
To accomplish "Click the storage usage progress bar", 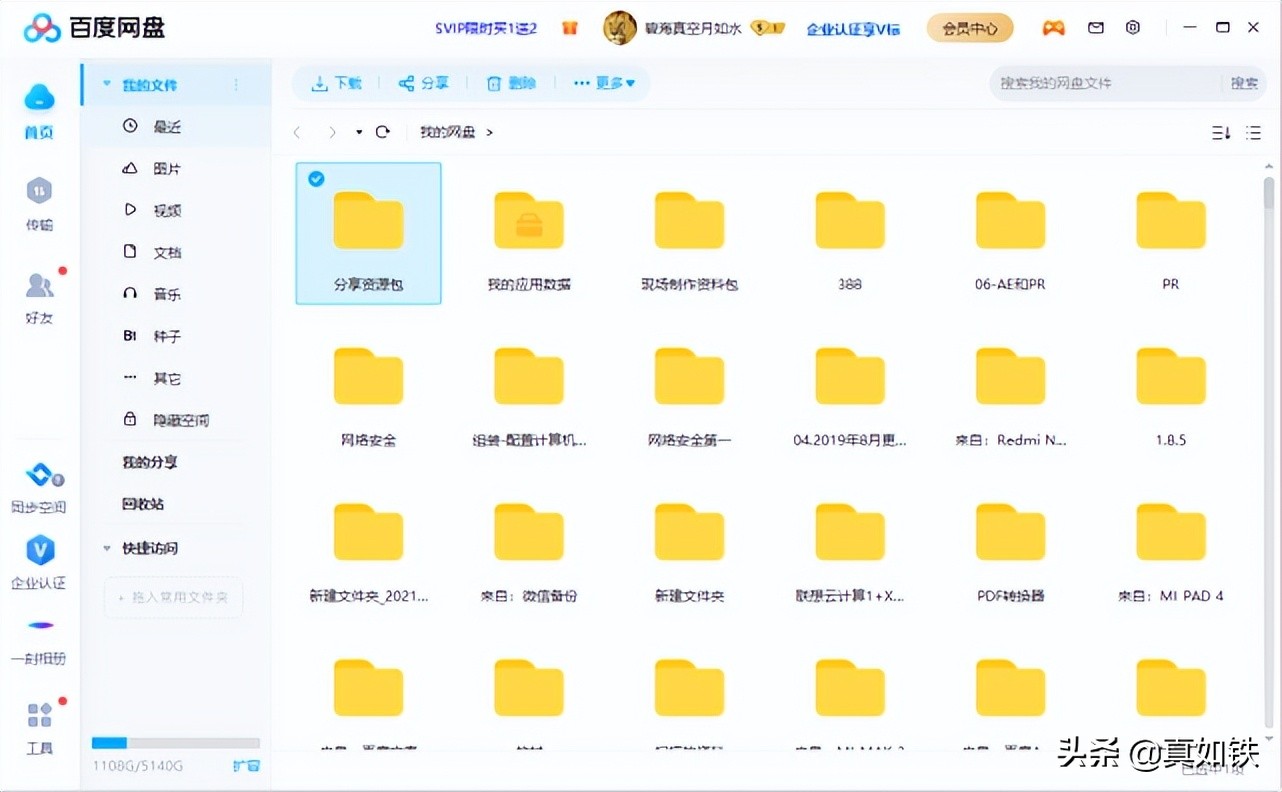I will (x=175, y=742).
